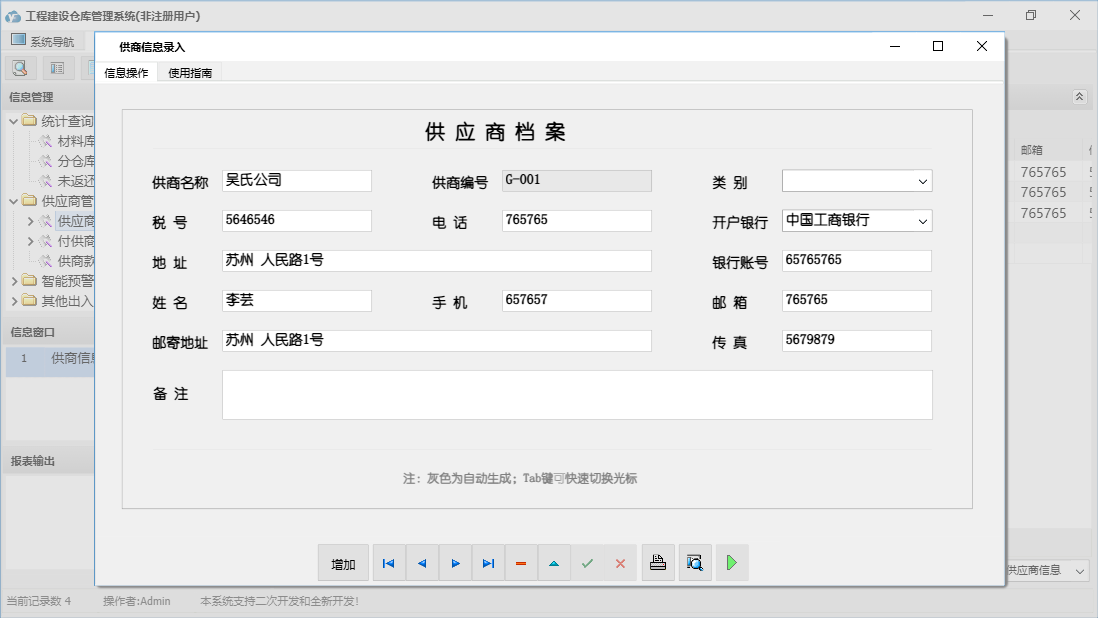
Task: Jump to the first supplier record
Action: pyautogui.click(x=389, y=564)
